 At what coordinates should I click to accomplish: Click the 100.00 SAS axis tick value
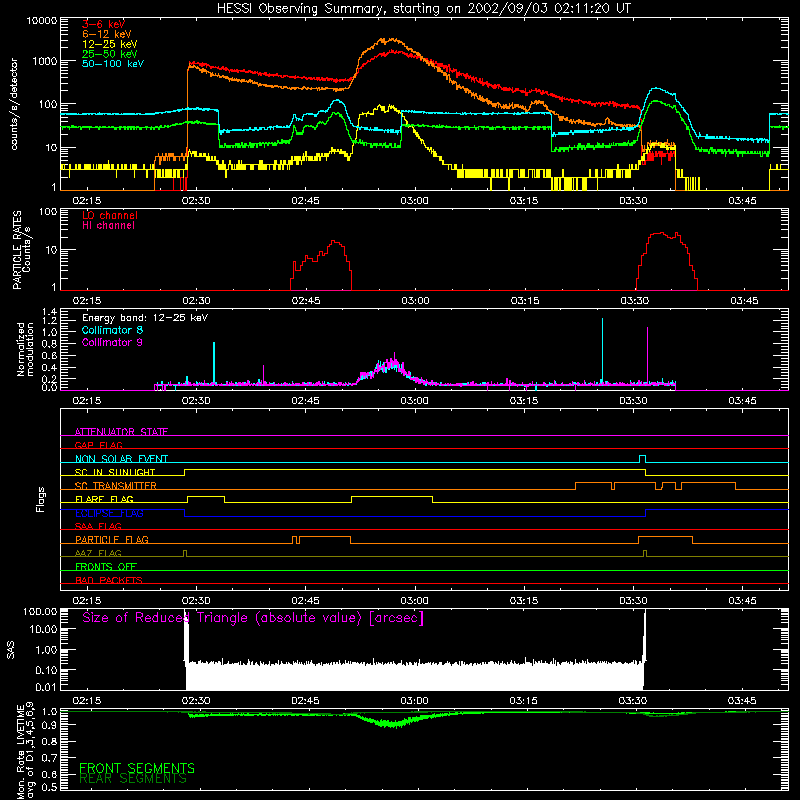click(x=41, y=611)
